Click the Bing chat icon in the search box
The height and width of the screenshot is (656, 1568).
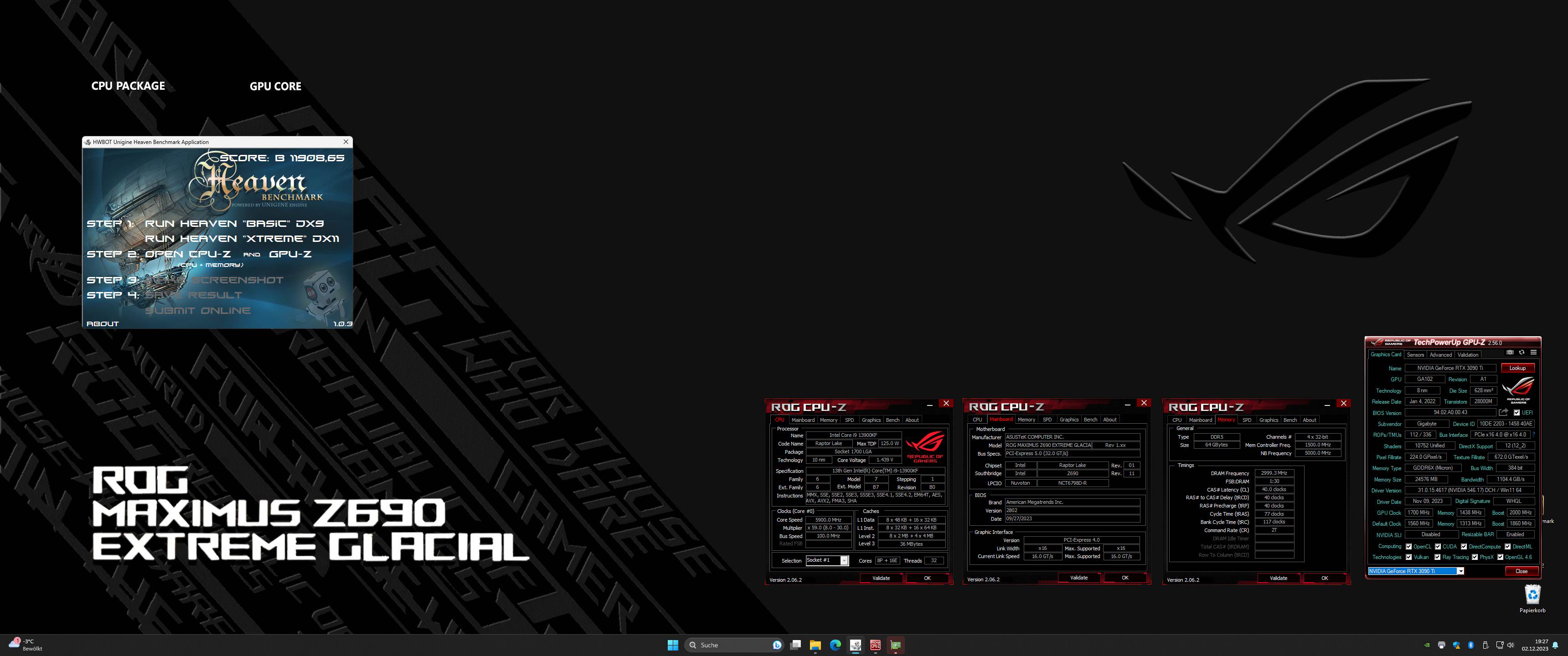(777, 645)
